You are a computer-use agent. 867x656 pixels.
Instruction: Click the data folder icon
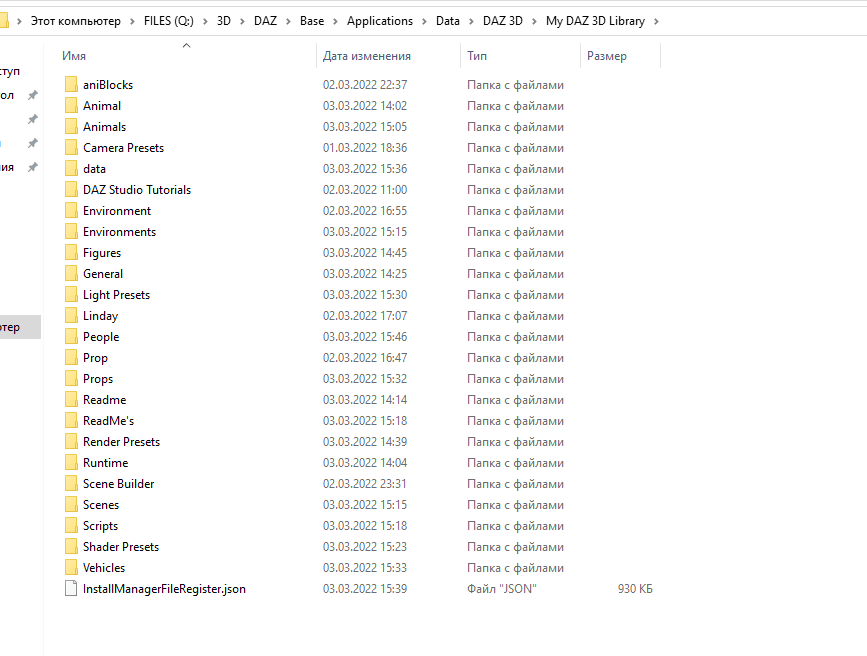pos(71,169)
